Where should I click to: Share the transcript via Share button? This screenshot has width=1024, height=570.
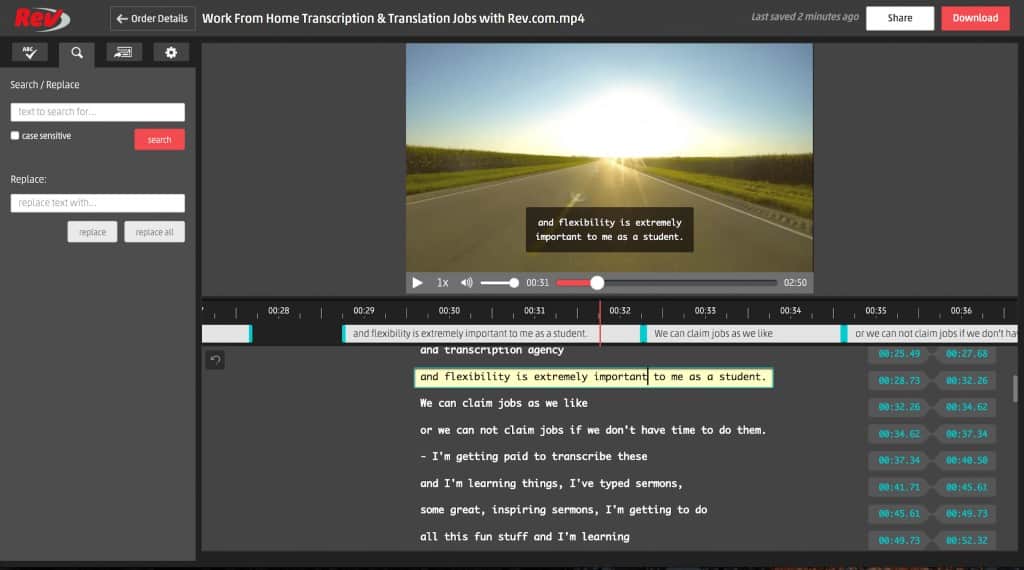[x=899, y=18]
